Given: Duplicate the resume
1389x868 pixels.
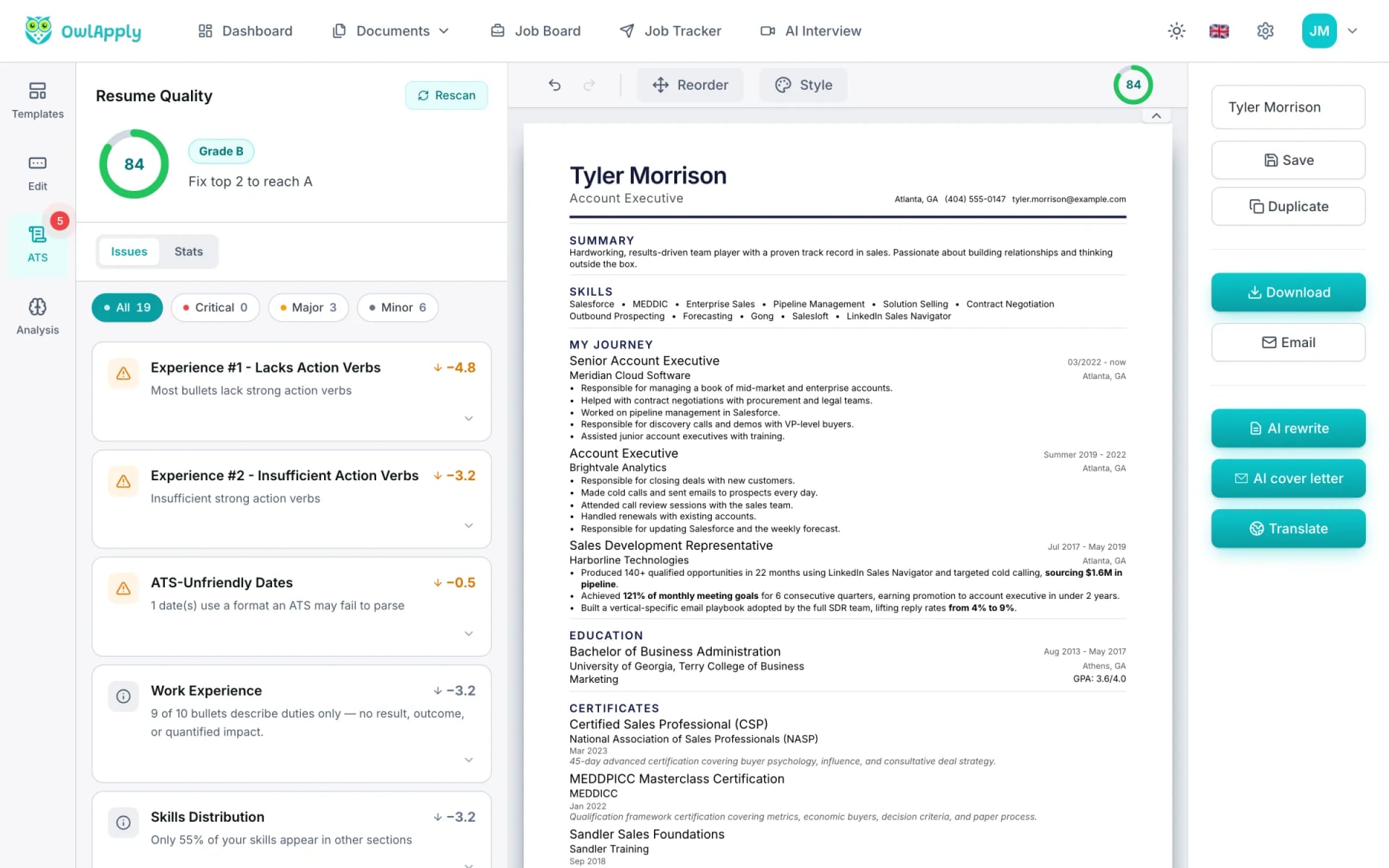Looking at the screenshot, I should tap(1288, 206).
